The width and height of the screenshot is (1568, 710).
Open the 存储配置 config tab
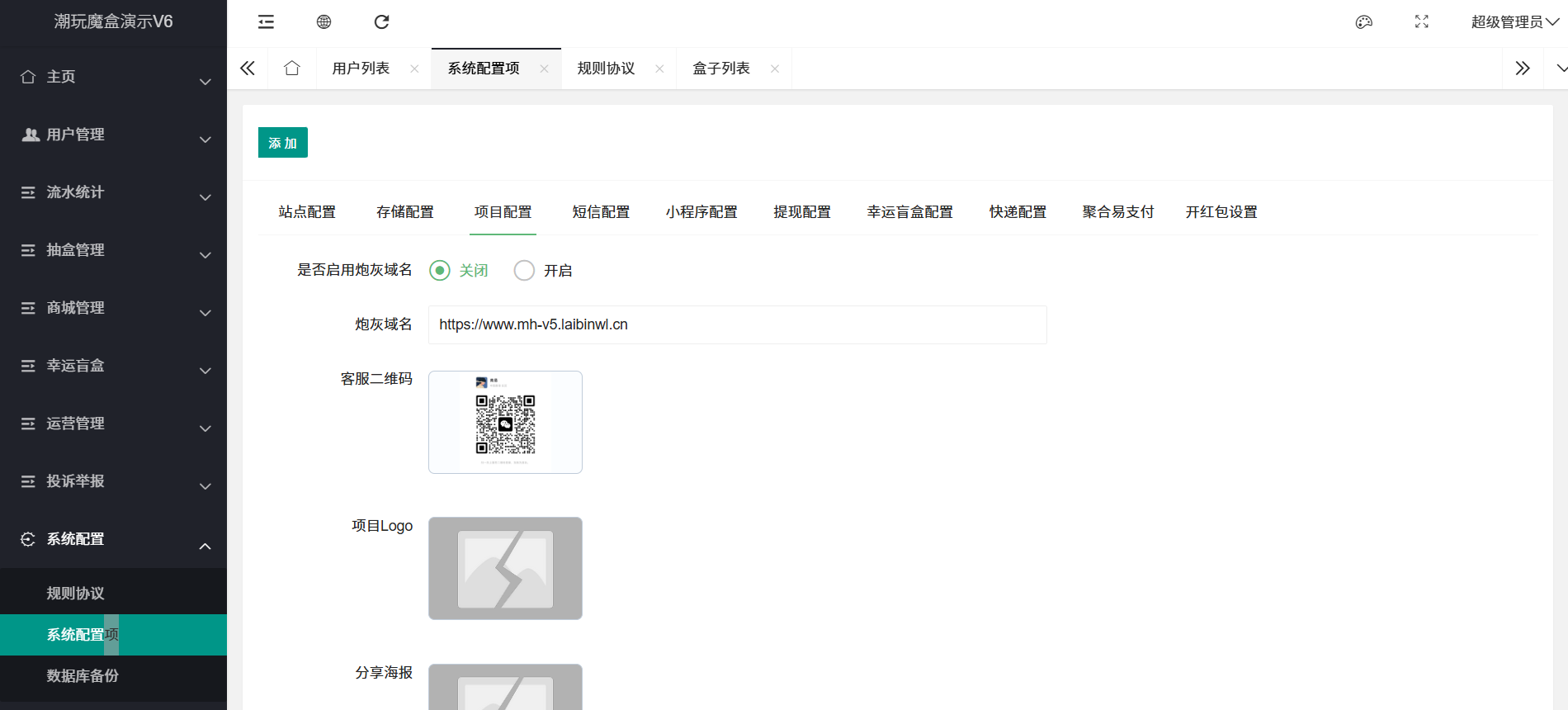(x=405, y=212)
